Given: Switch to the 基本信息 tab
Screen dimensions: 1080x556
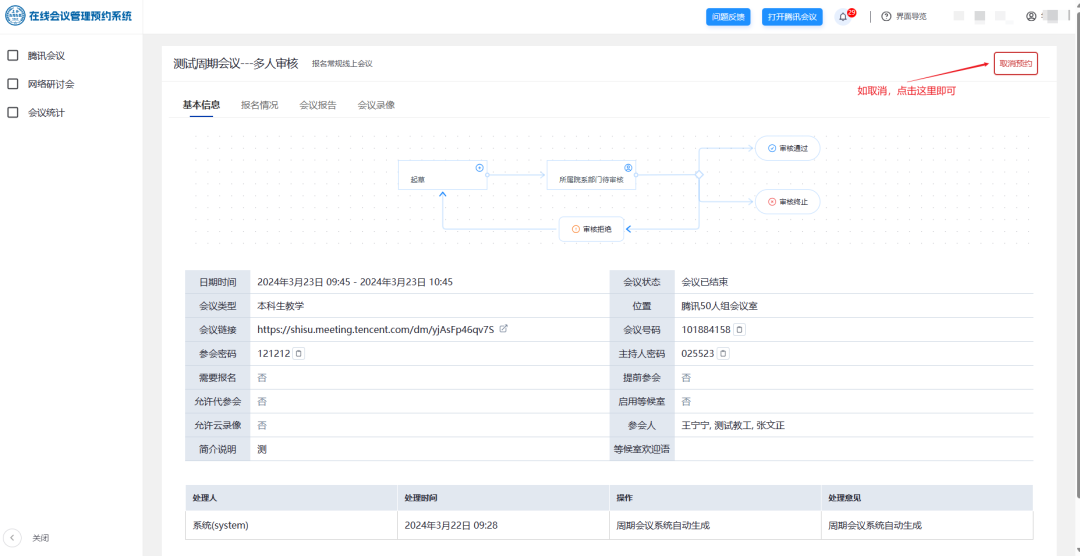Looking at the screenshot, I should tap(201, 105).
